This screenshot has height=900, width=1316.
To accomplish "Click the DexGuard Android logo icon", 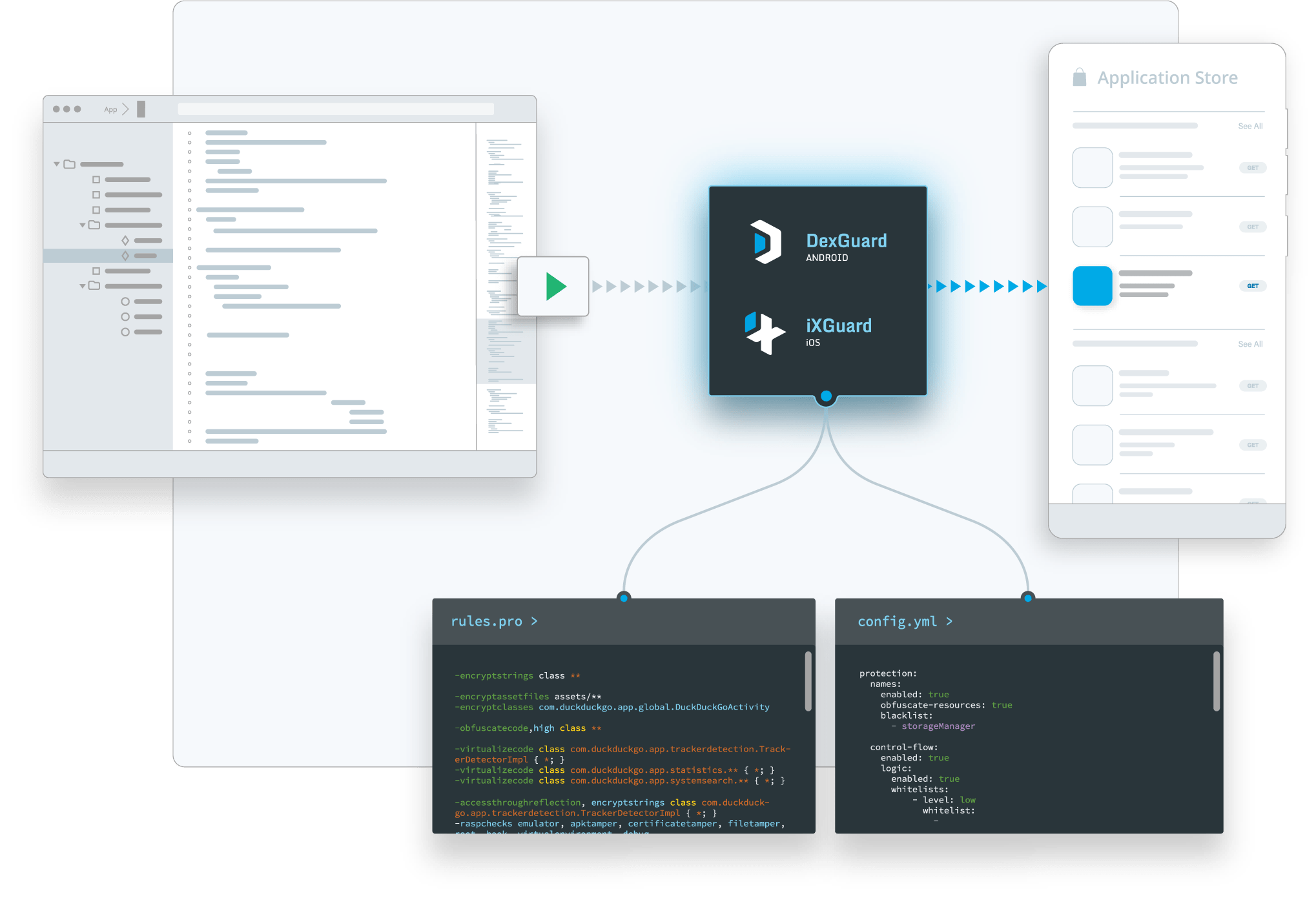I will [x=766, y=242].
